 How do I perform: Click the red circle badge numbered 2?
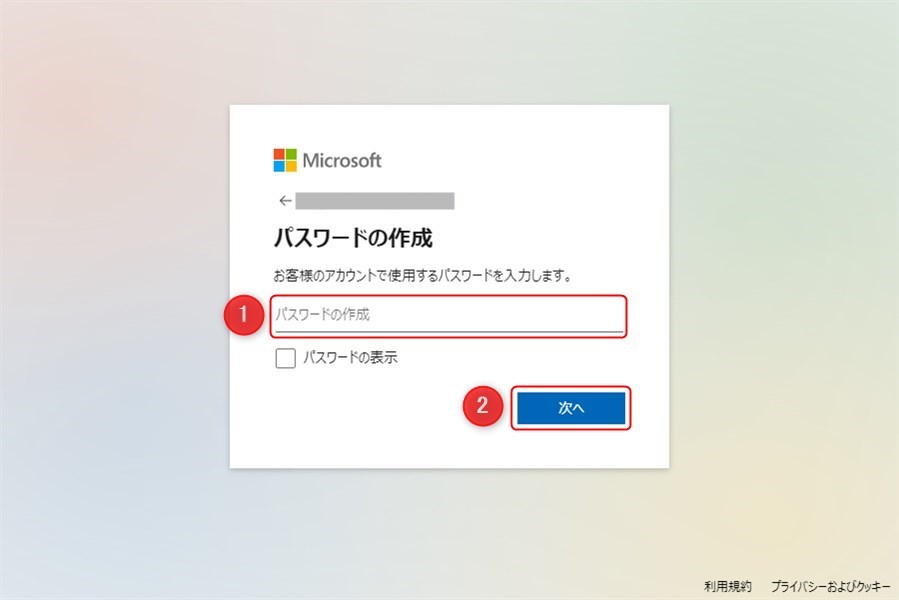pyautogui.click(x=483, y=406)
